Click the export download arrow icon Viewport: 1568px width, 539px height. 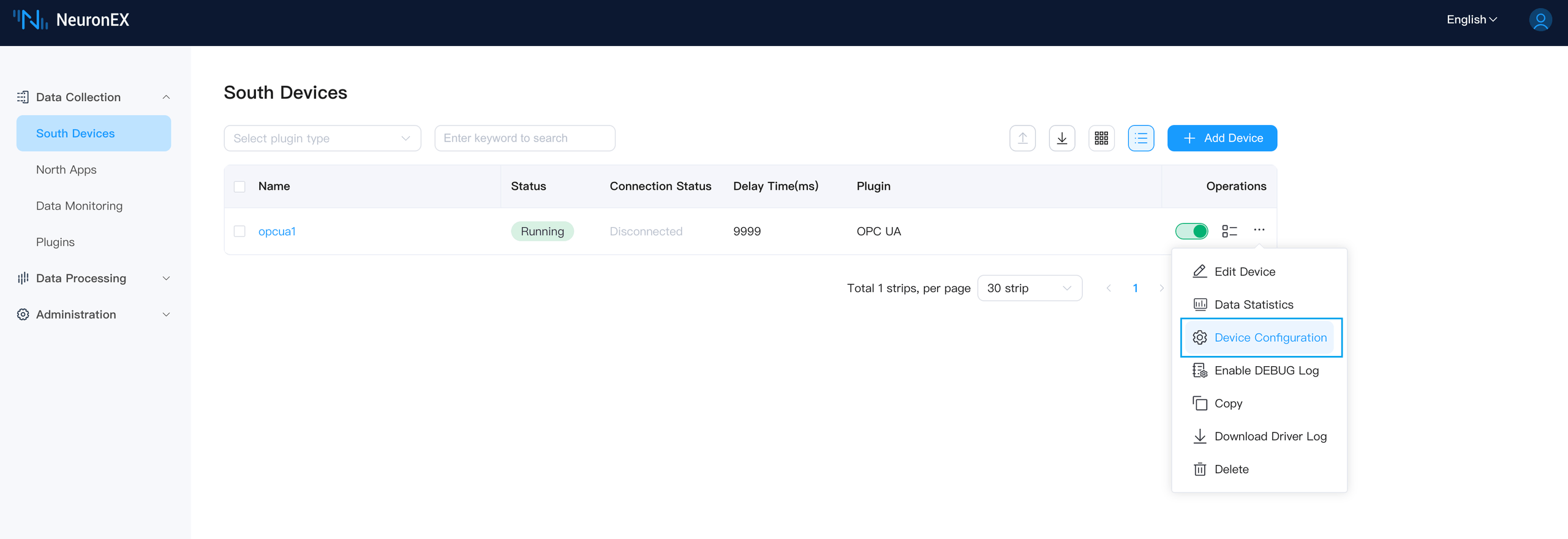[x=1061, y=138]
